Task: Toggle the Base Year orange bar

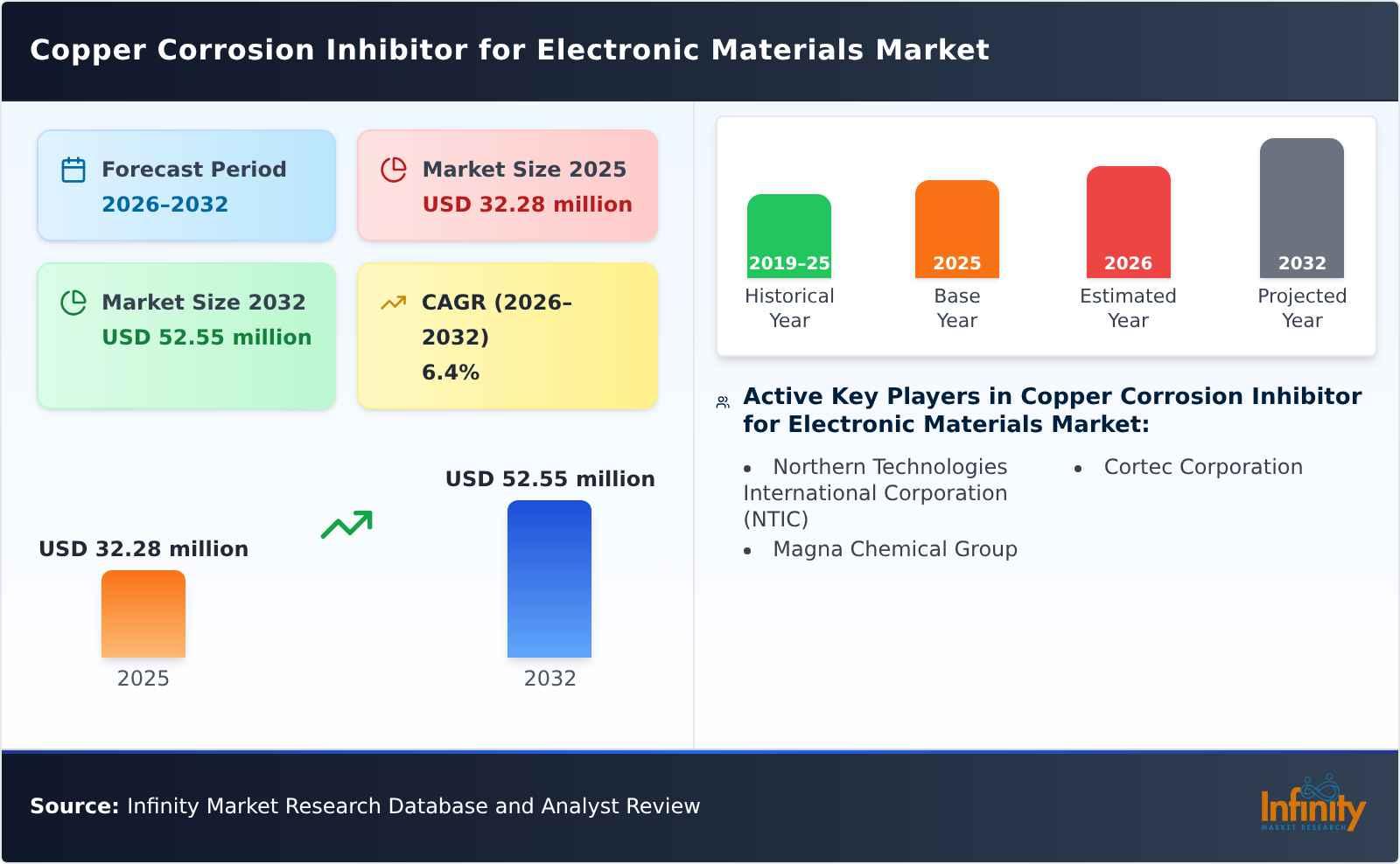Action: coord(956,229)
